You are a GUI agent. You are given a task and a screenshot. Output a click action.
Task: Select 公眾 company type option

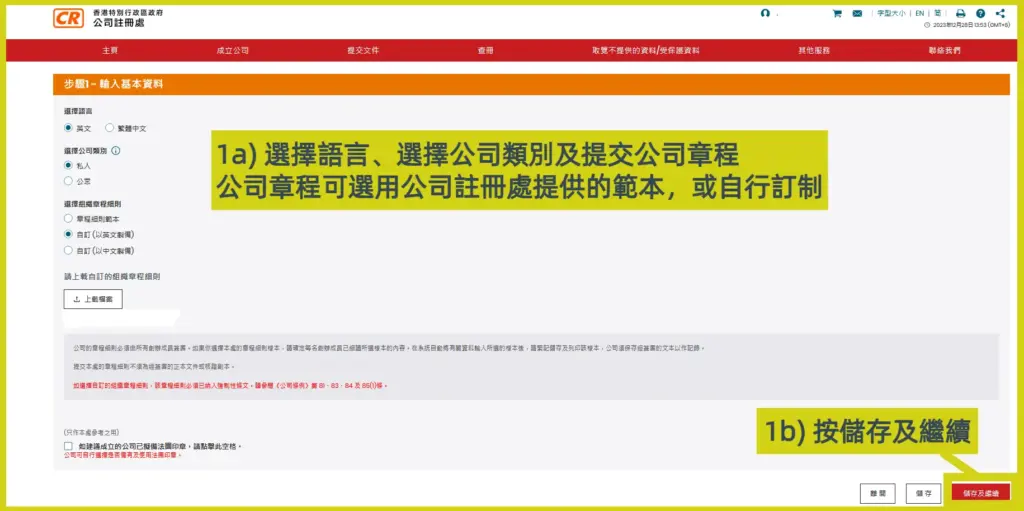[x=68, y=181]
